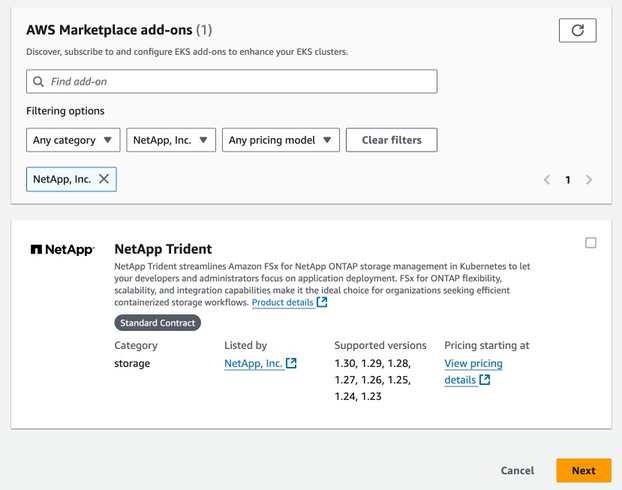Viewport: 622px width, 490px height.
Task: Open external icon beside Product details
Action: coord(322,302)
